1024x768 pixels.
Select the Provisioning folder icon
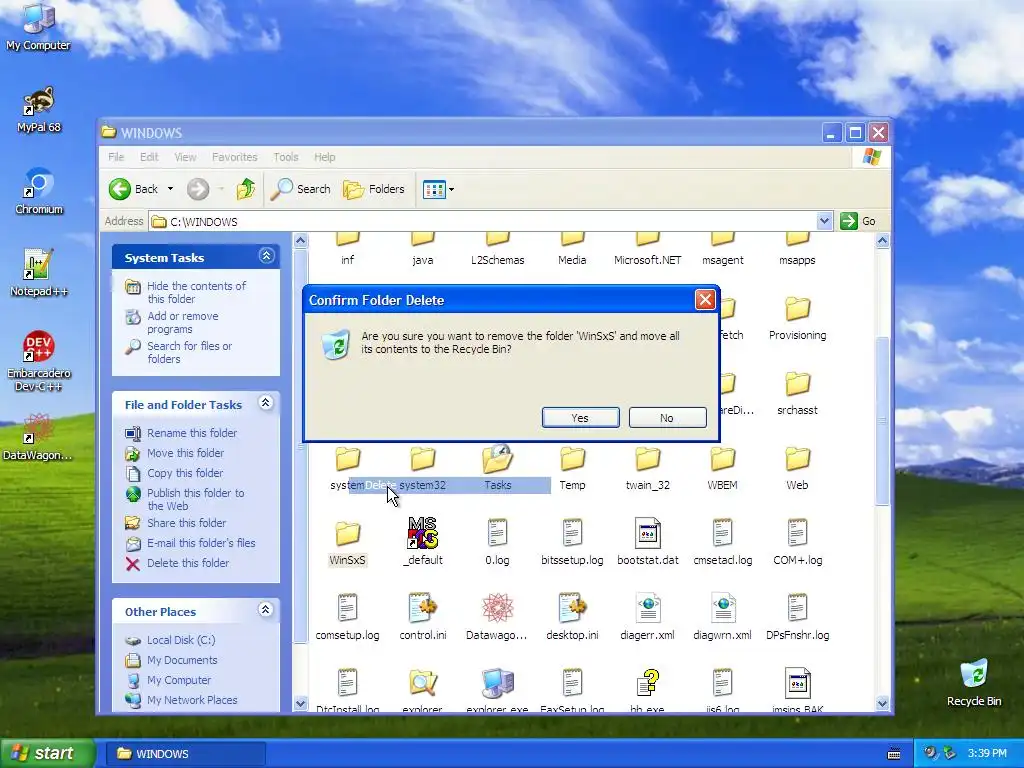click(x=797, y=309)
